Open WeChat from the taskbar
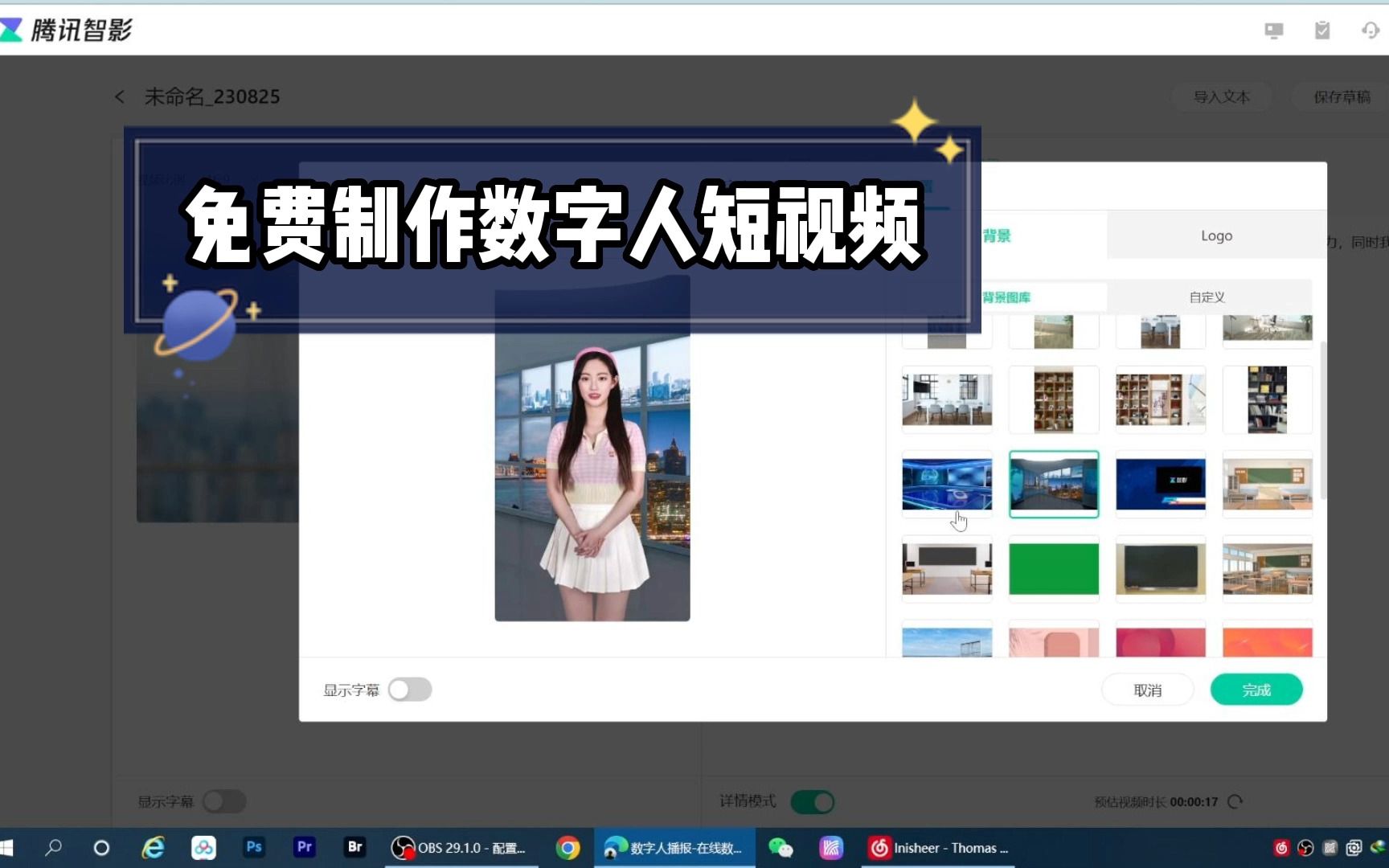Viewport: 1389px width, 868px height. tap(781, 847)
